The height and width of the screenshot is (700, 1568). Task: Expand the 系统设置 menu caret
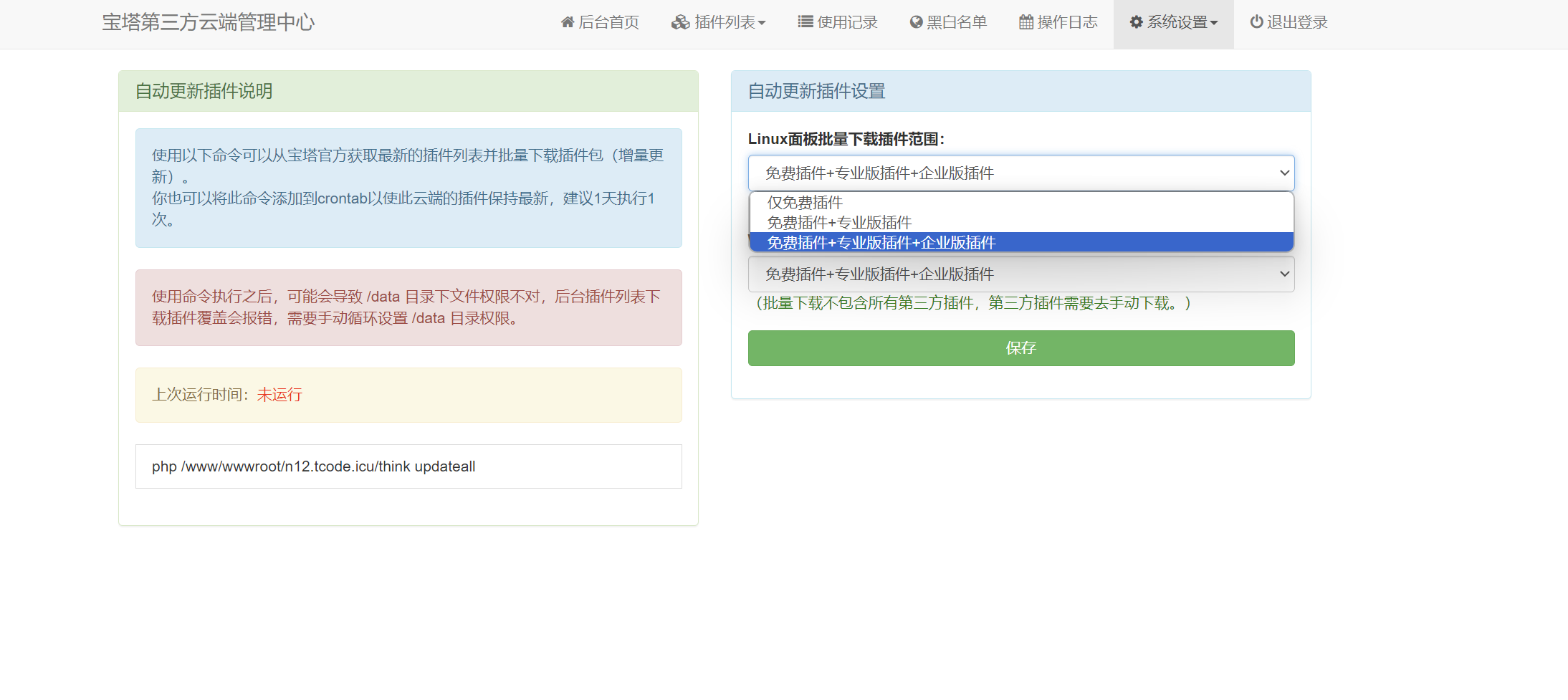coord(1214,23)
